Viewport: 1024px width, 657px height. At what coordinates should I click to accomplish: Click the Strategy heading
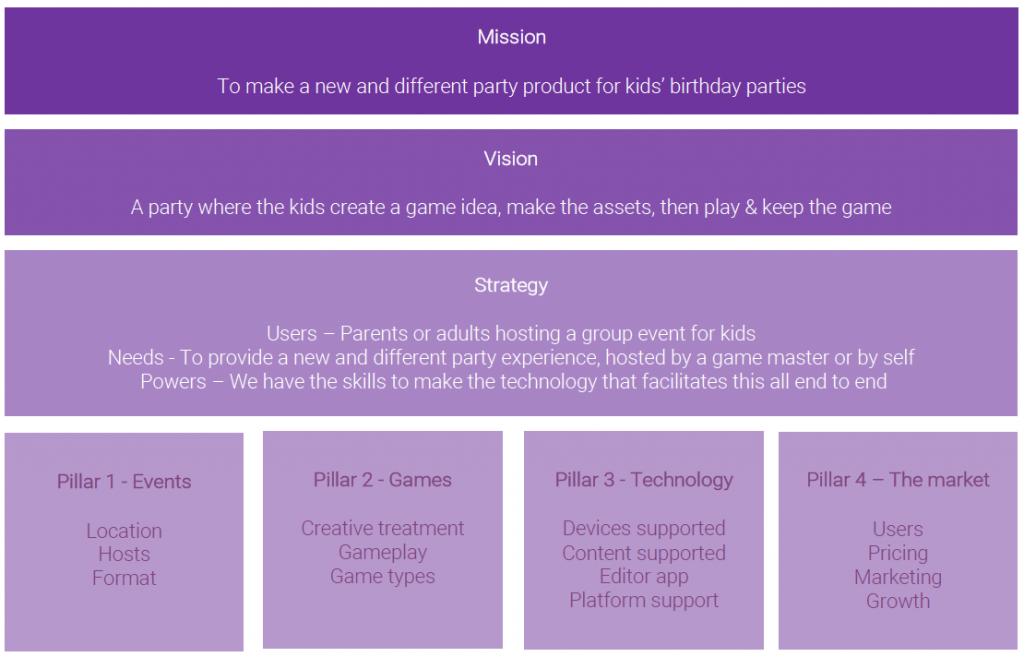(x=511, y=285)
